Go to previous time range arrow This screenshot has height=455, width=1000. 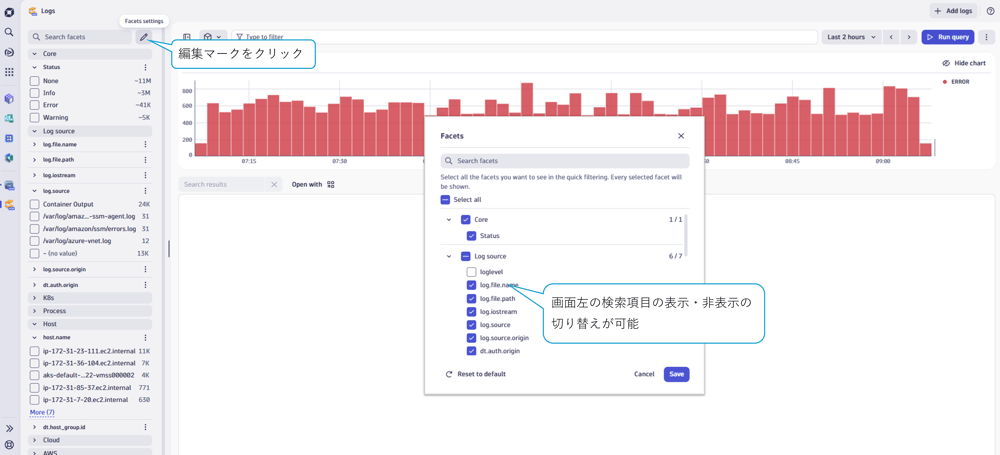(891, 37)
